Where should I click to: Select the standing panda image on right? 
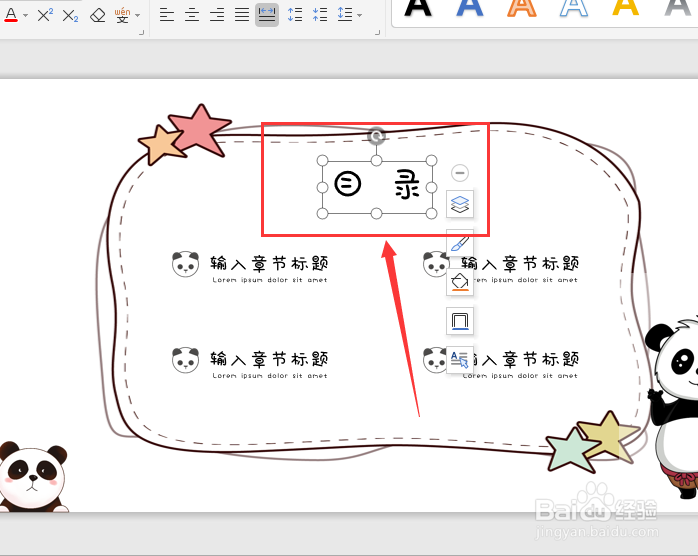tap(672, 408)
